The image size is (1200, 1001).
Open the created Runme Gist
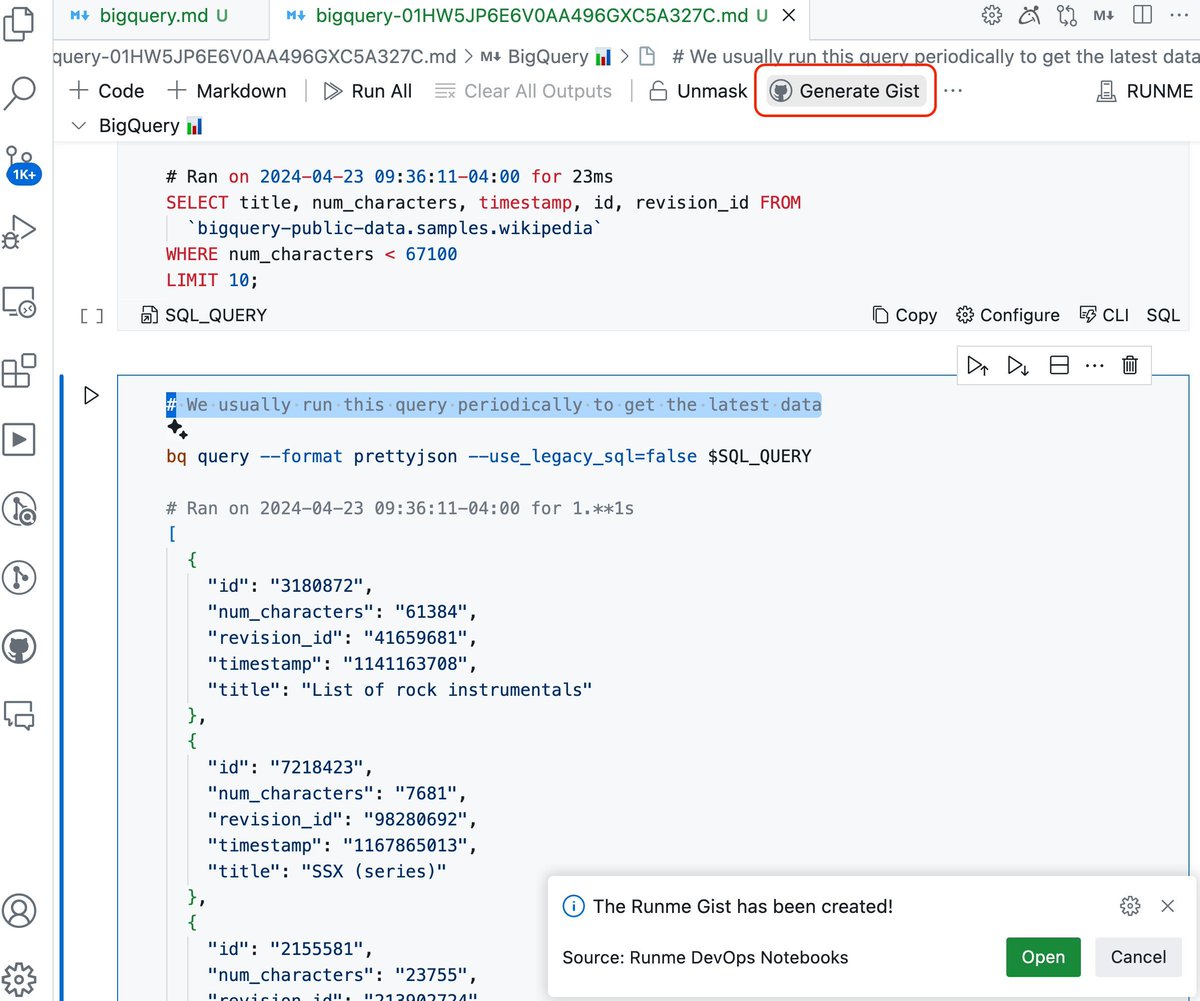[1043, 957]
